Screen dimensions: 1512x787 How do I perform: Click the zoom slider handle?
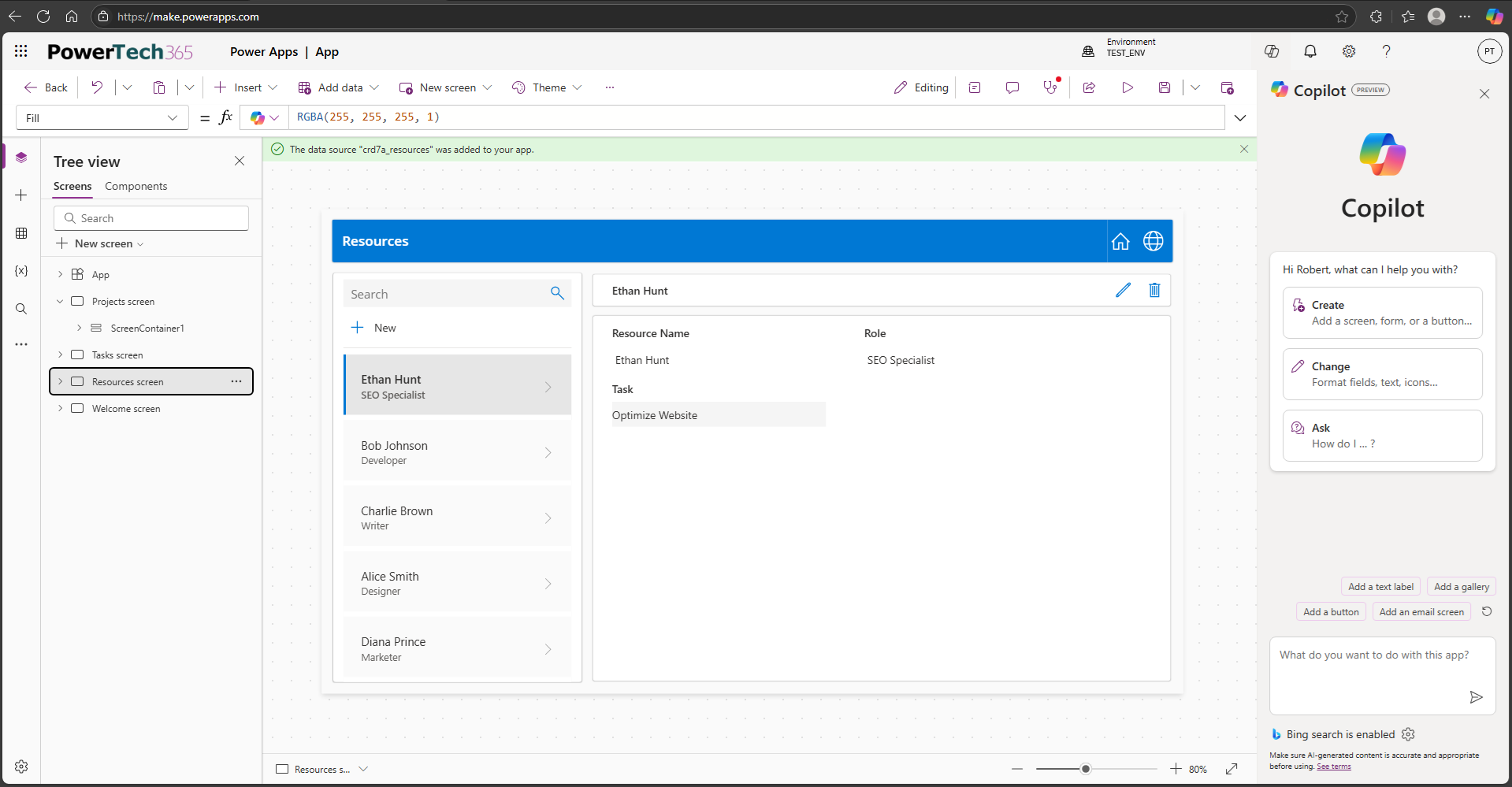[1085, 769]
